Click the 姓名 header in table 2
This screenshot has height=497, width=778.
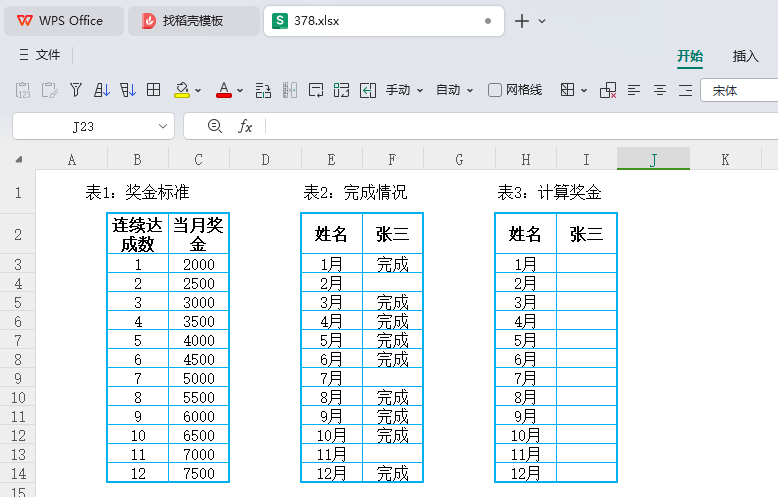point(331,234)
